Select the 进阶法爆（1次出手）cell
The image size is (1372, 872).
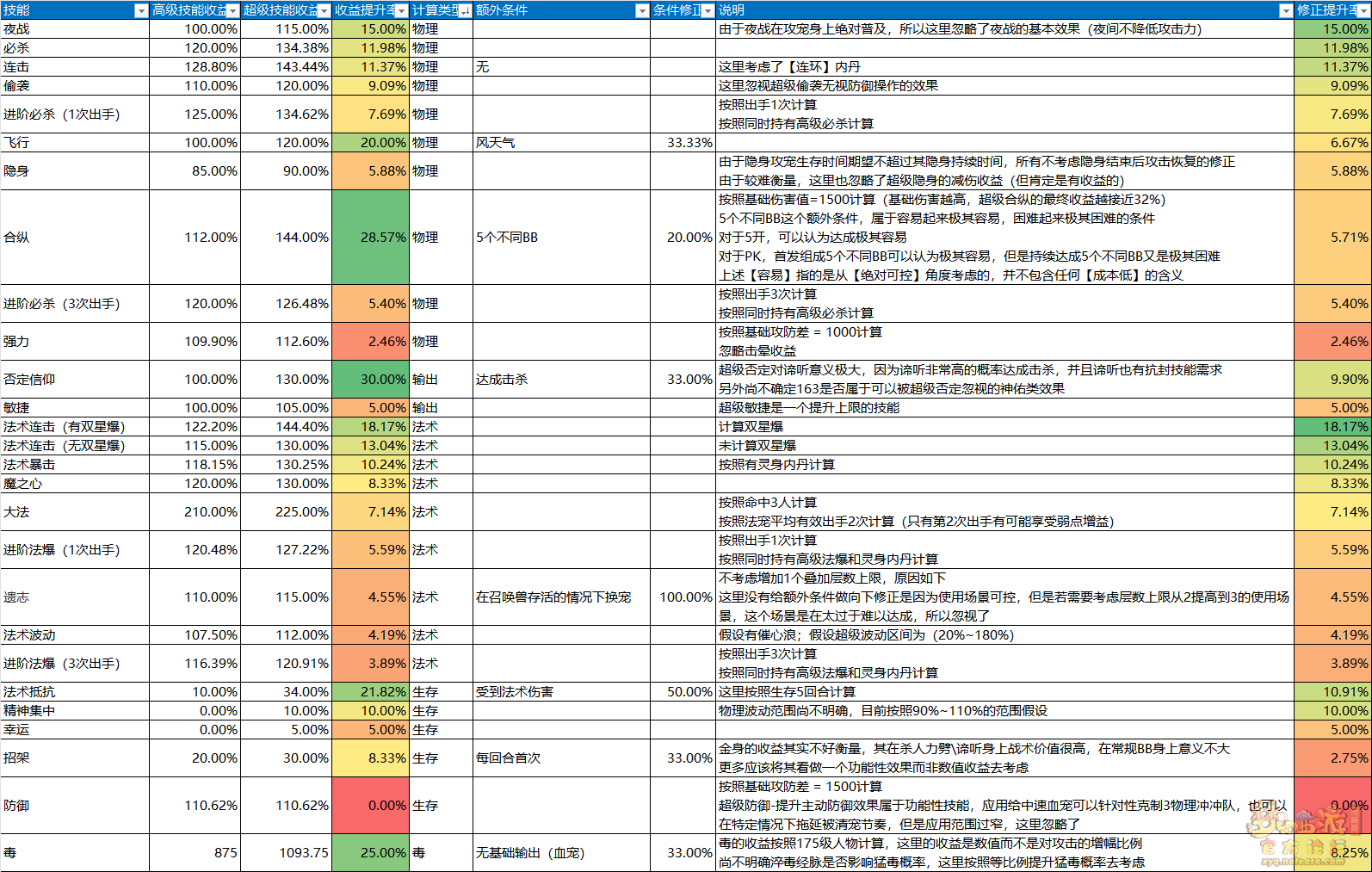pyautogui.click(x=75, y=550)
